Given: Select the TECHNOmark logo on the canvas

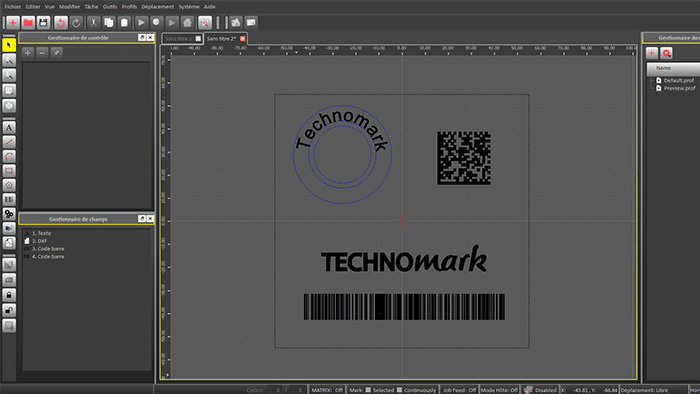Looking at the screenshot, I should 404,259.
